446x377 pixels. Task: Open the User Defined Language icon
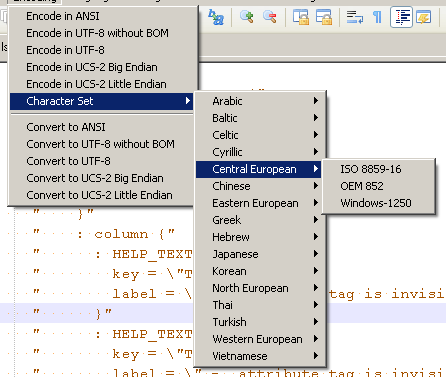point(423,17)
